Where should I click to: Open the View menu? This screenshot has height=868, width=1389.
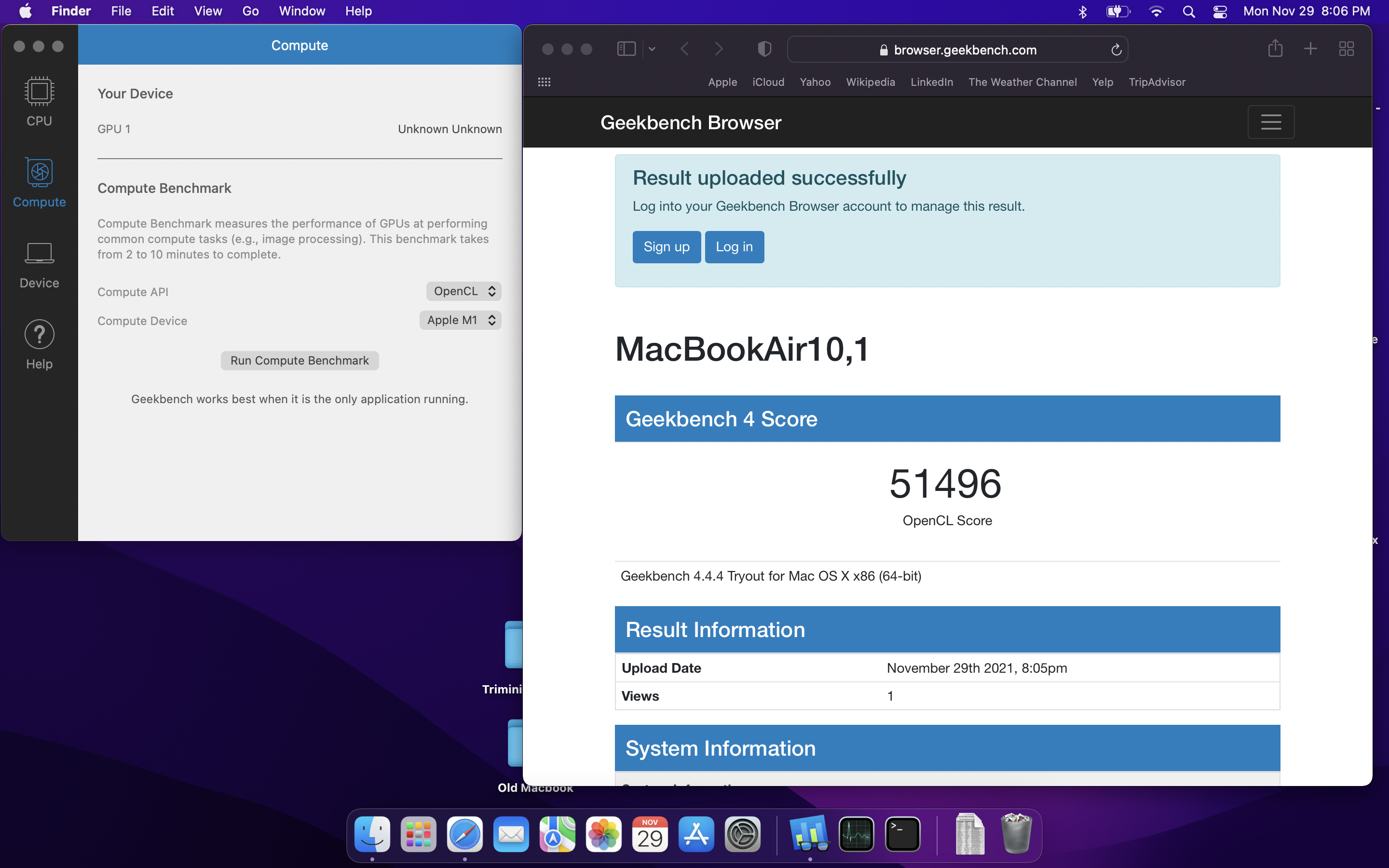pyautogui.click(x=208, y=11)
